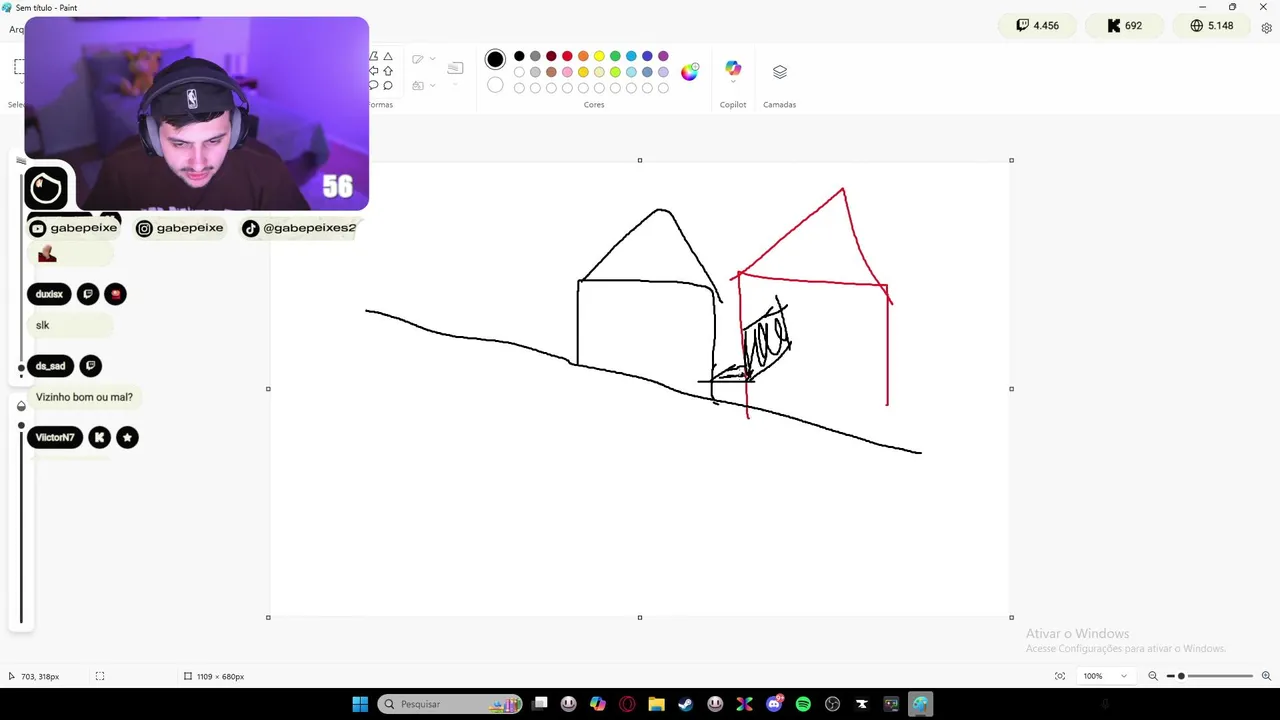Pick the pink color swatch
1280x720 pixels.
(567, 72)
